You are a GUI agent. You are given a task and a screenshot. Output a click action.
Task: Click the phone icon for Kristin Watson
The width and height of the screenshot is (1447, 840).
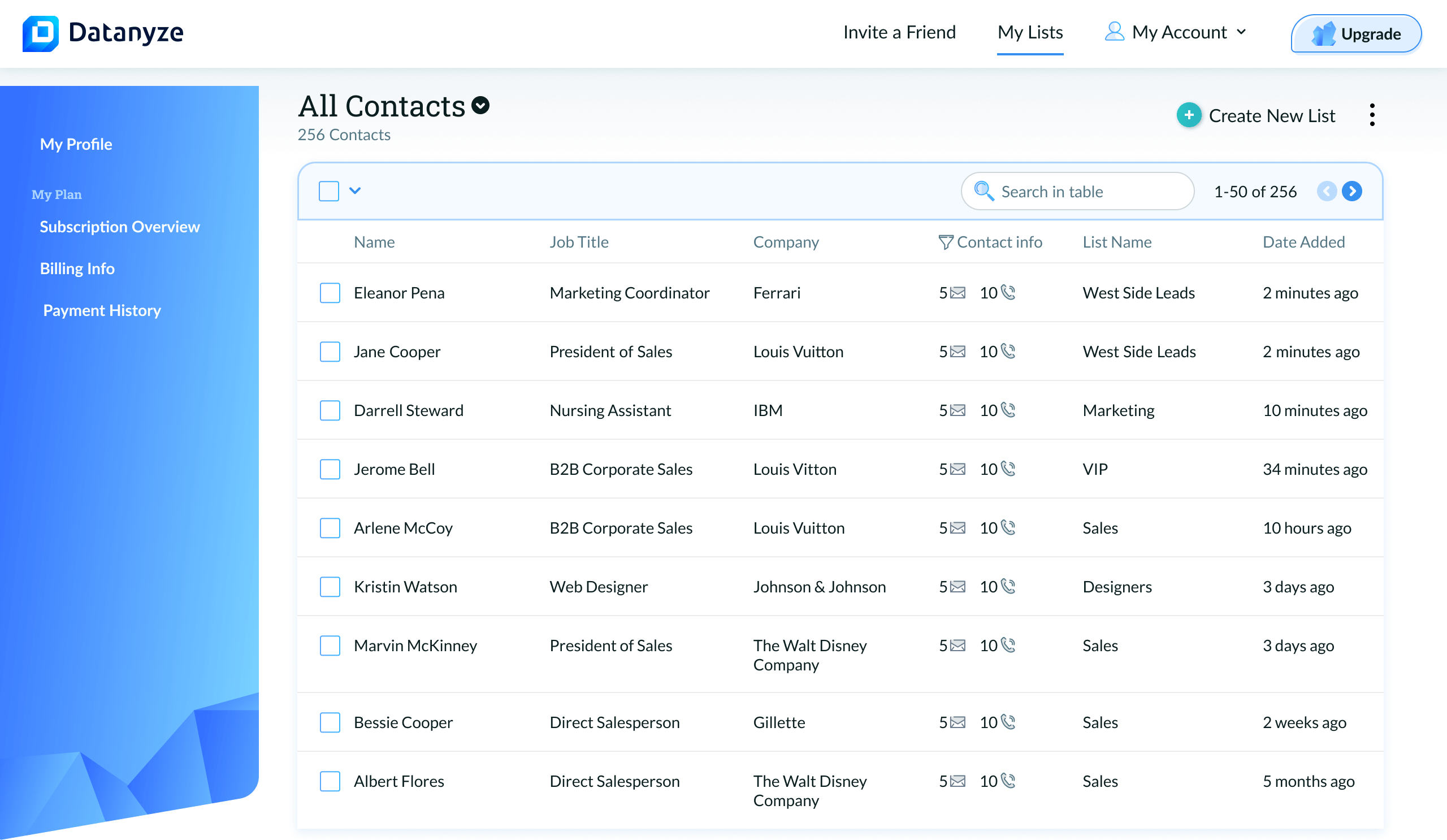(x=1008, y=587)
